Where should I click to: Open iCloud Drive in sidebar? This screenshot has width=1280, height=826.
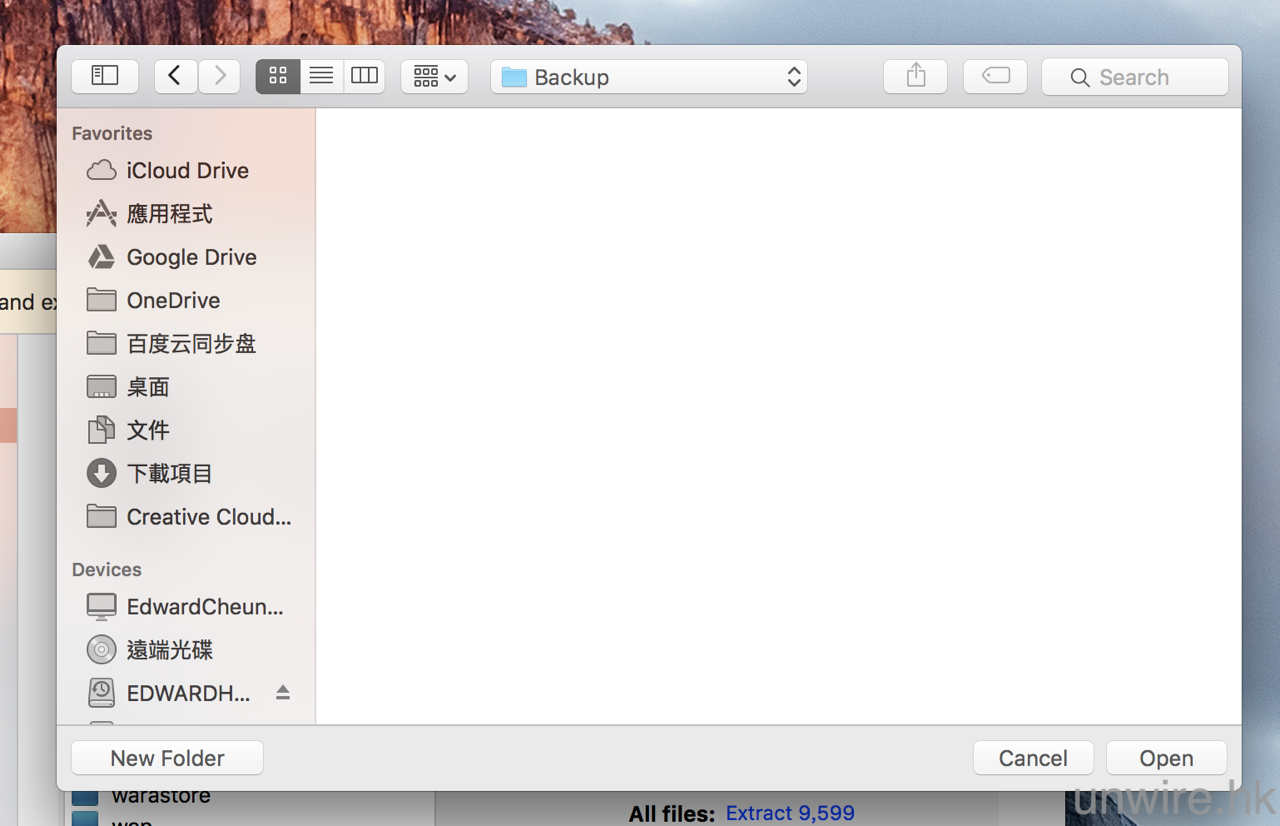pos(187,171)
